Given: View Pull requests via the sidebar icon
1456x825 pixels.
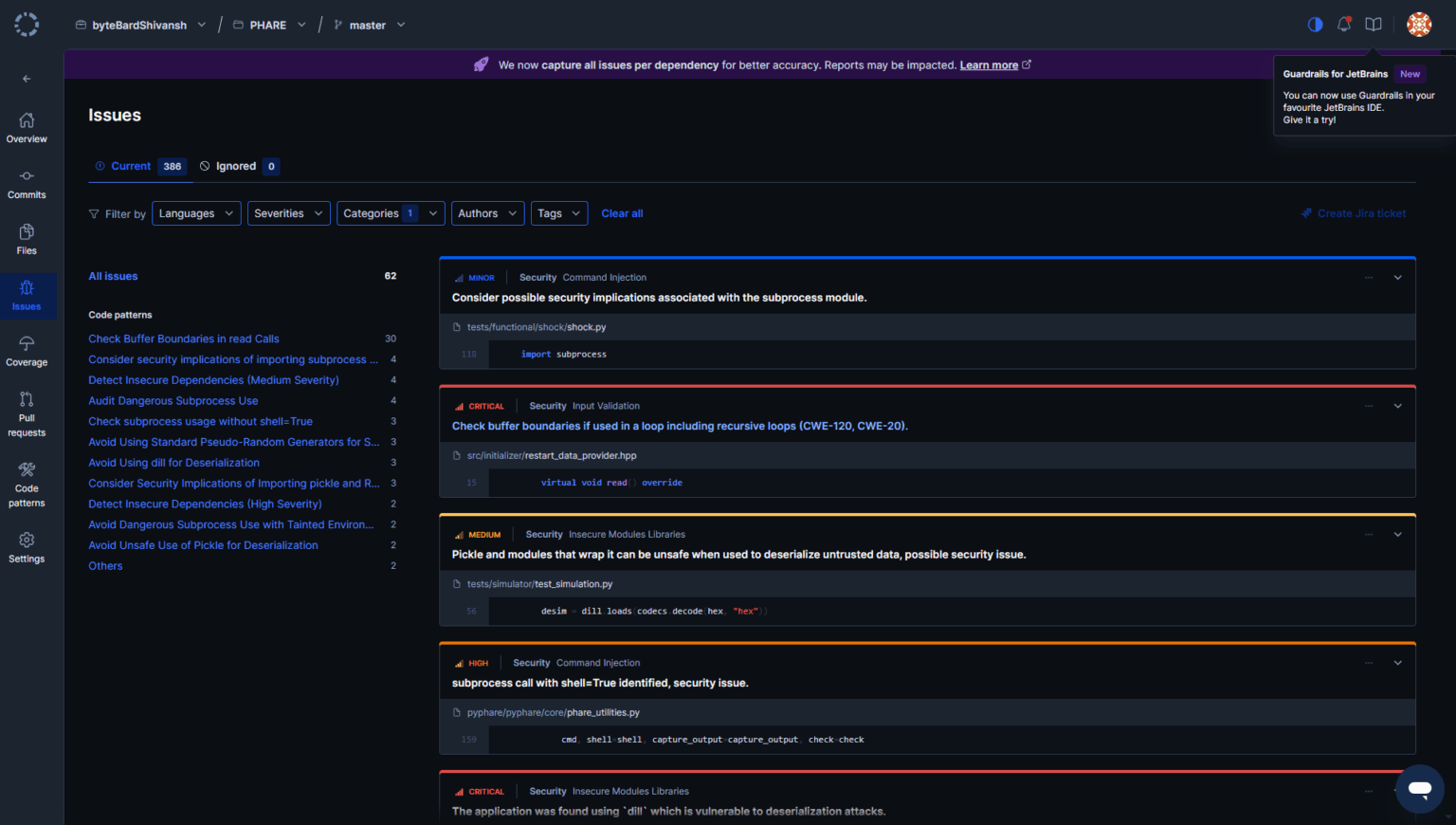Looking at the screenshot, I should tap(27, 412).
